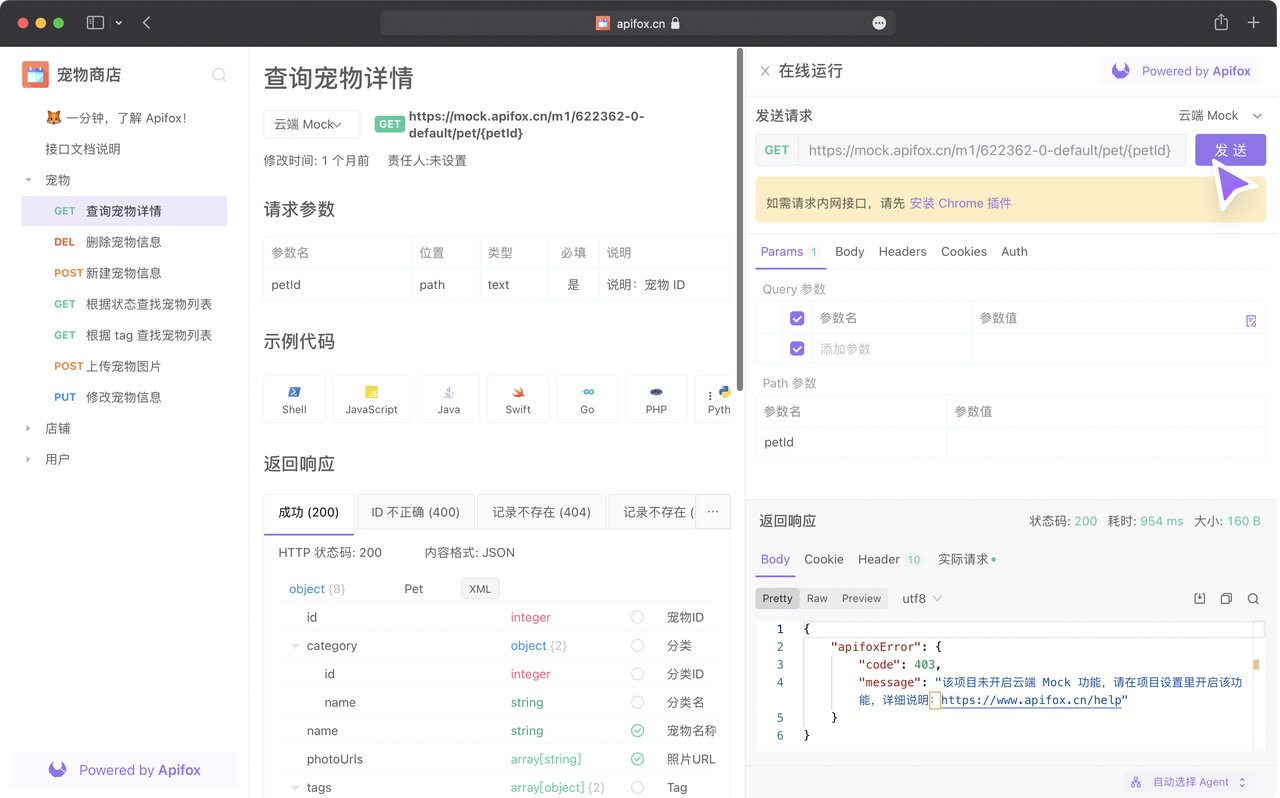Choose the Swift sample code icon
The width and height of the screenshot is (1280, 798).
518,399
